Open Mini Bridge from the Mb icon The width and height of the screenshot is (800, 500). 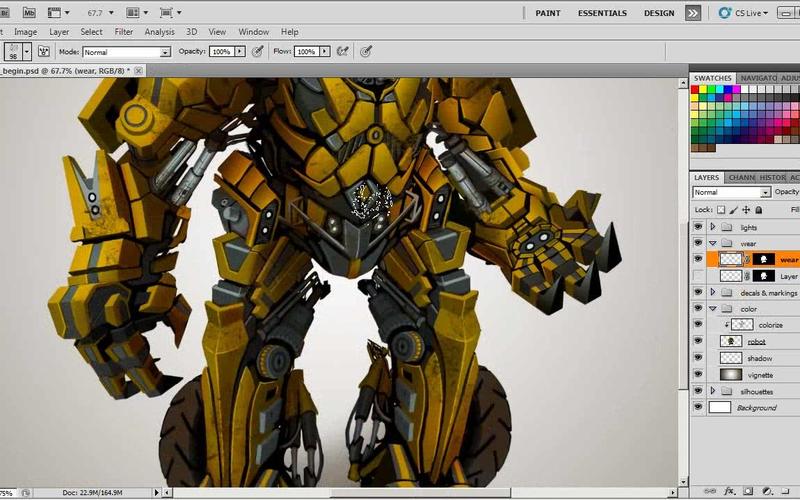click(x=29, y=13)
